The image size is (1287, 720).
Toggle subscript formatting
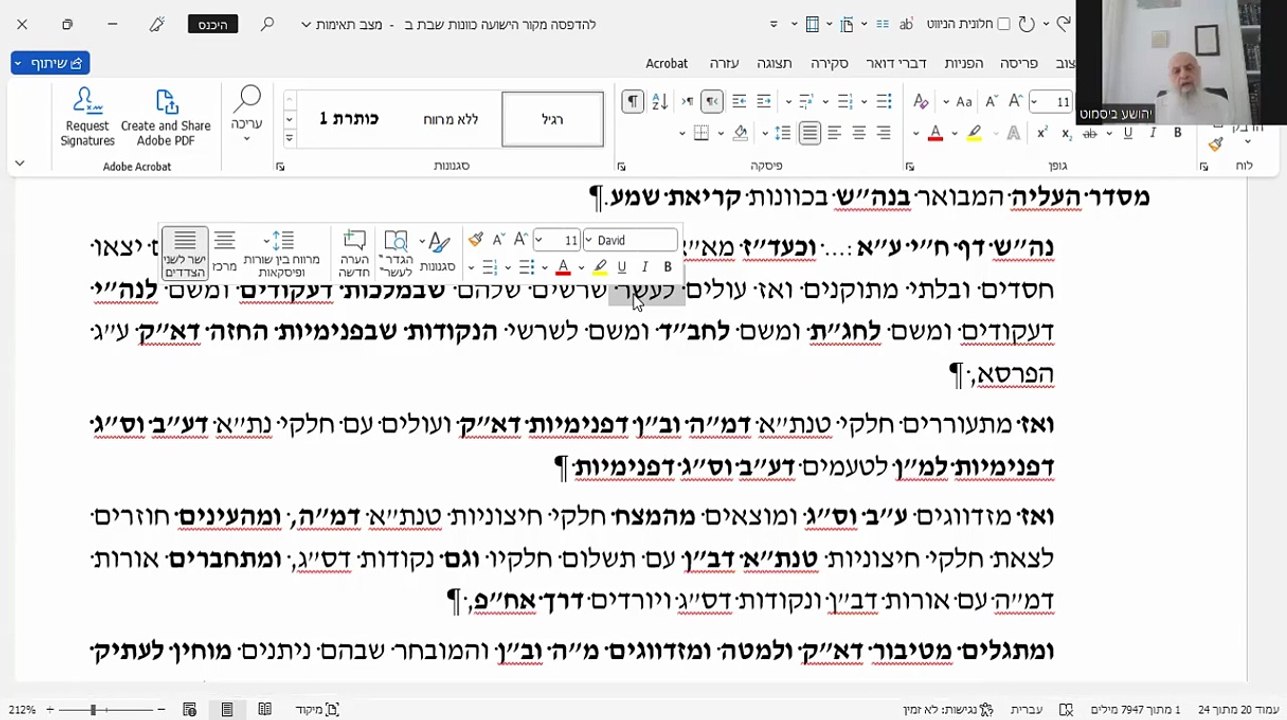pos(1066,133)
